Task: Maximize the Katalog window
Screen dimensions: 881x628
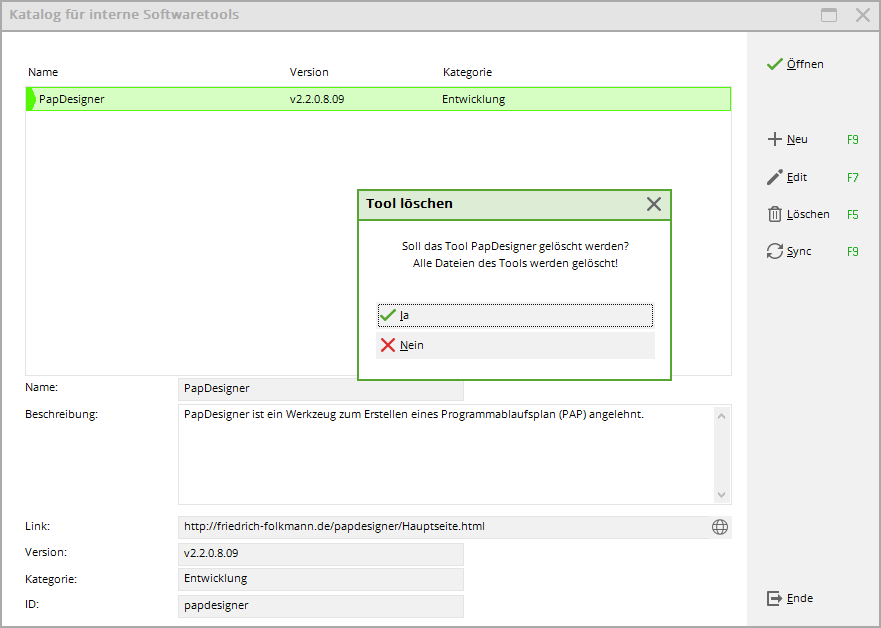Action: tap(829, 15)
